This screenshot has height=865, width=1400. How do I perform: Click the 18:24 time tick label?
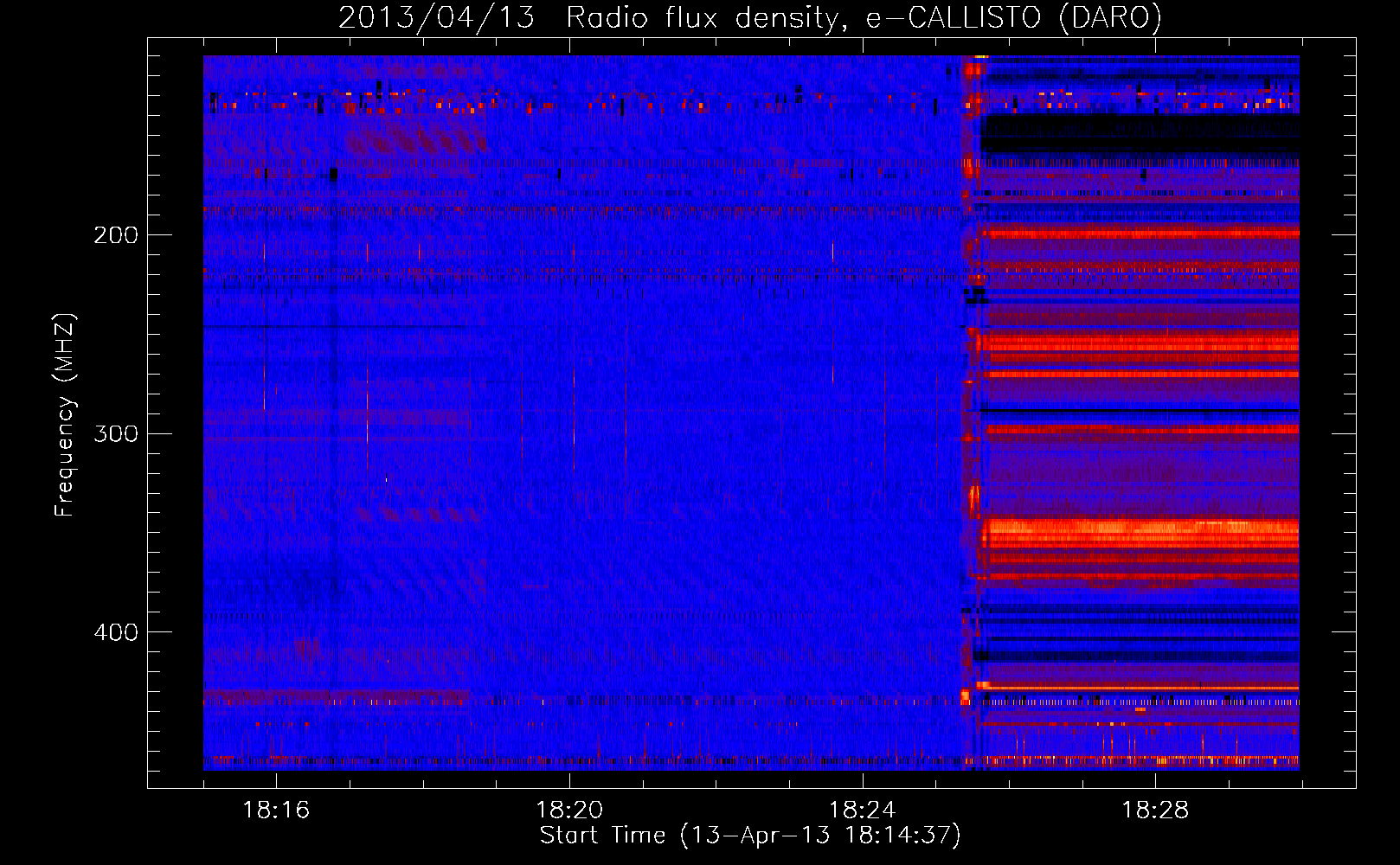point(863,811)
